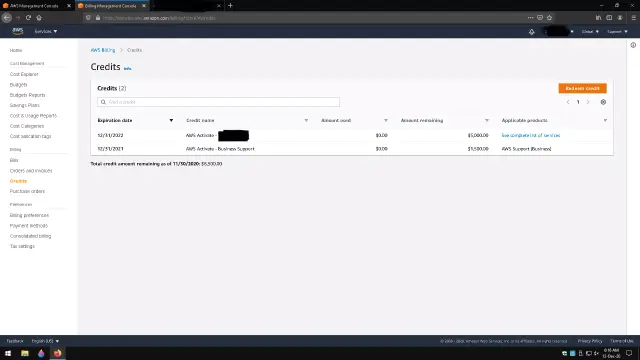Click the Feedback button in the footer
Screen dimensions: 640x360
[15, 341]
